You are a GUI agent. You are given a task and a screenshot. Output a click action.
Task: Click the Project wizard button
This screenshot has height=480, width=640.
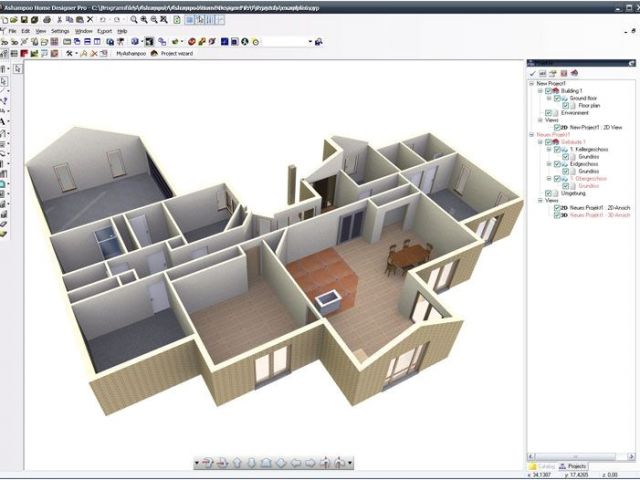[x=172, y=54]
